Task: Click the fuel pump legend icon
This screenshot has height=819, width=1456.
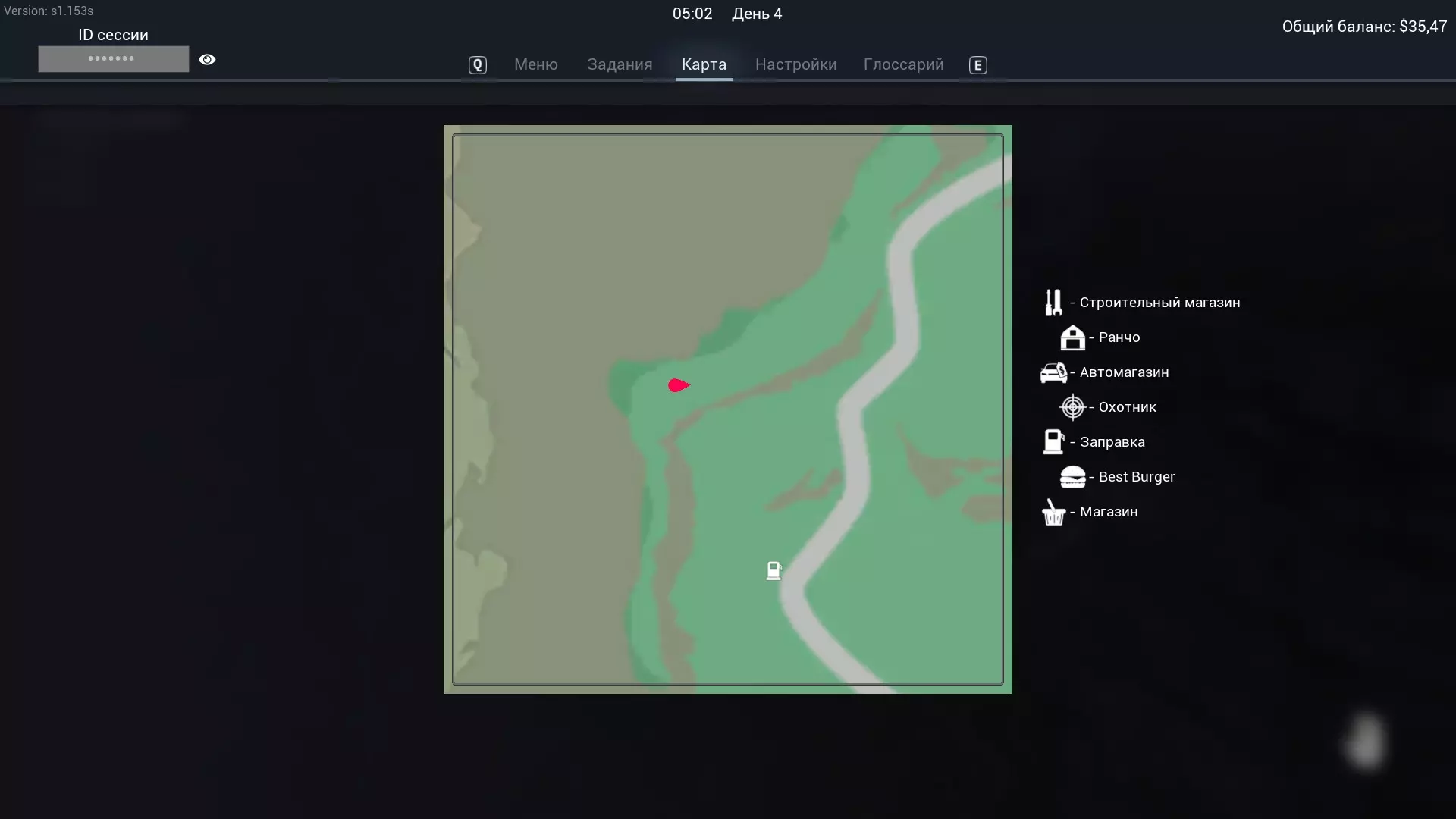Action: (1053, 442)
